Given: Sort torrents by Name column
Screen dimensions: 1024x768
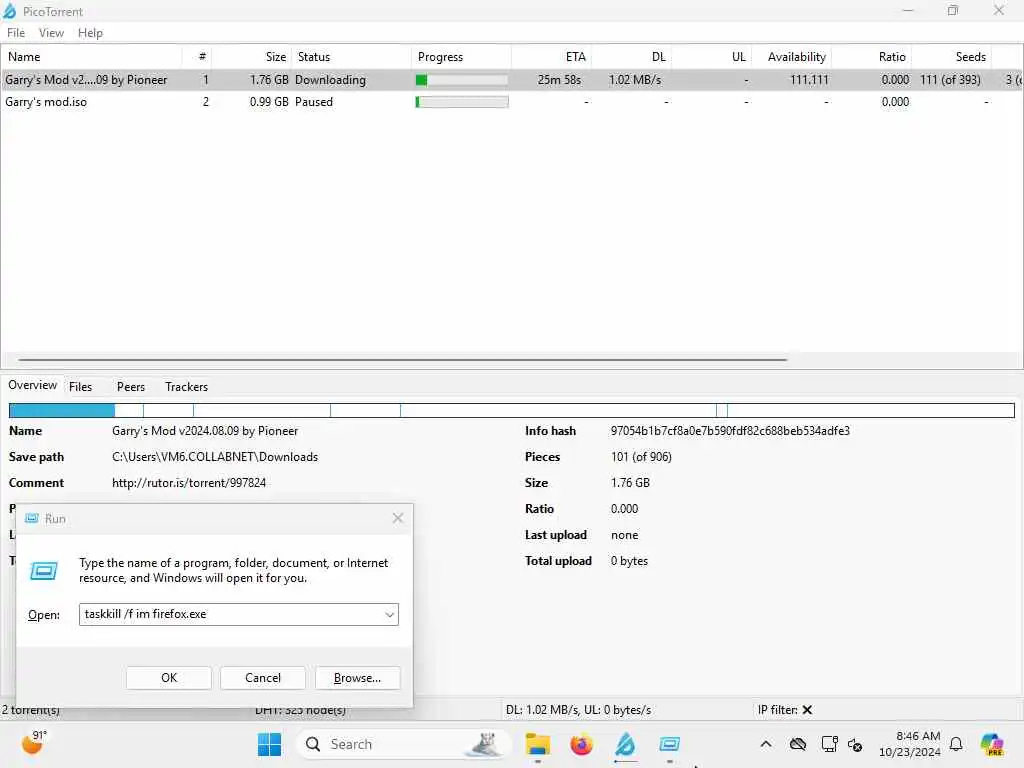Looking at the screenshot, I should coord(91,57).
